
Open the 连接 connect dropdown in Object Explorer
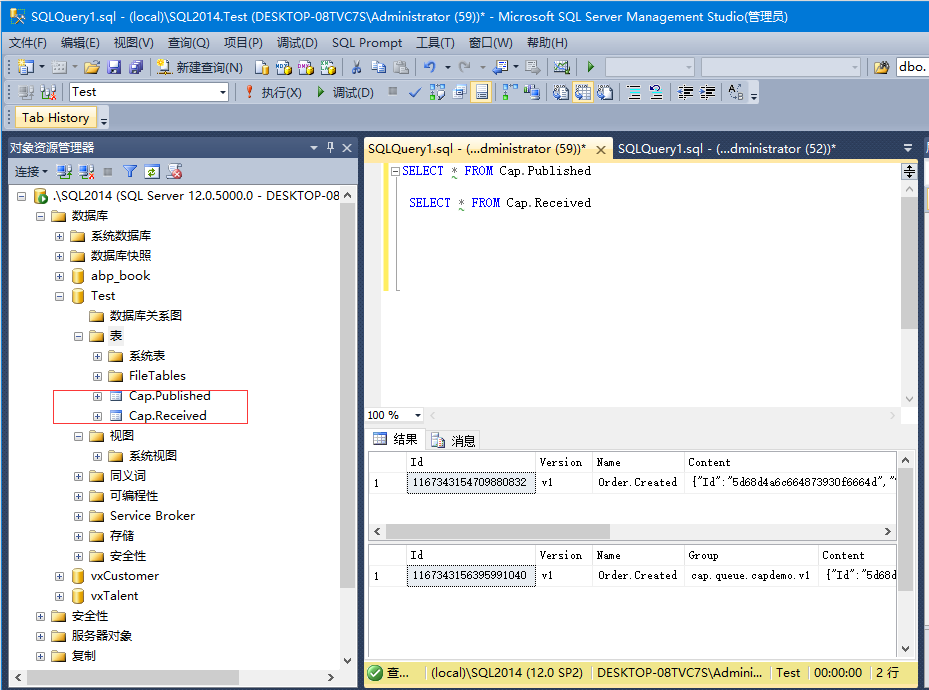point(31,172)
